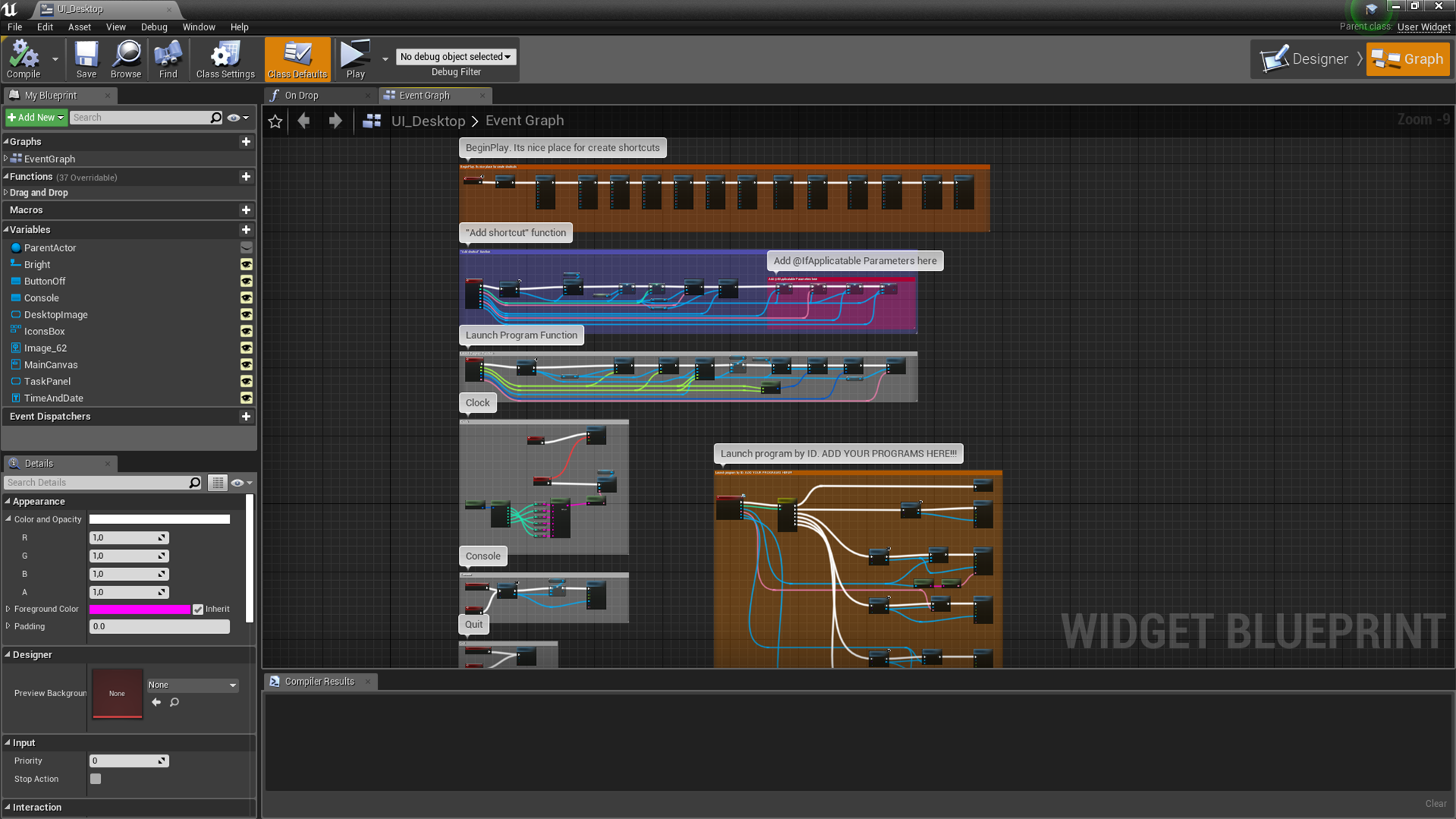Click the Compile button in toolbar
The image size is (1456, 819).
click(x=23, y=58)
